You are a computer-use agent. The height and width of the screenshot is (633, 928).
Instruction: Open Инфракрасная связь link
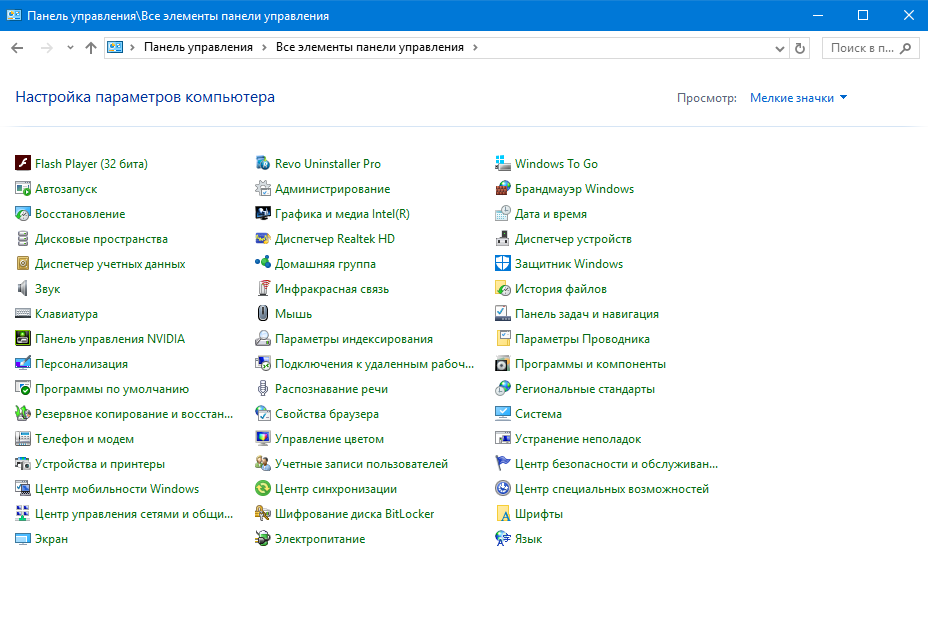[x=332, y=289]
